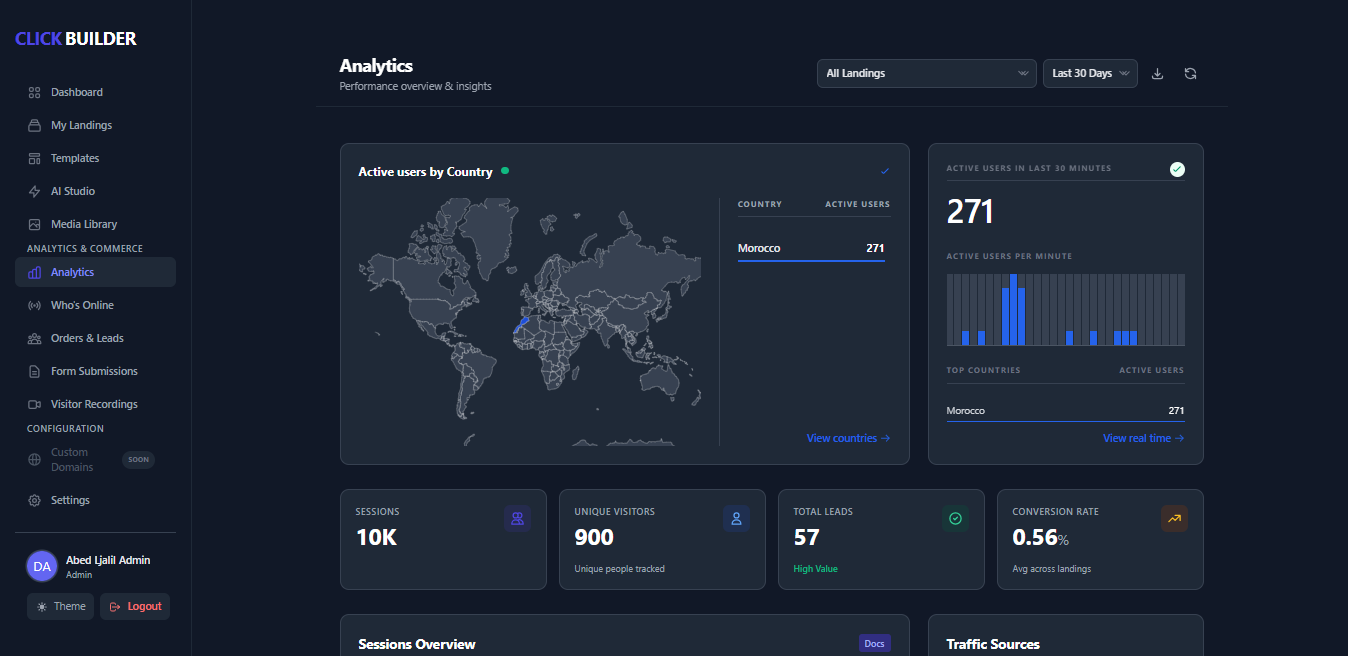Toggle the Active Users in Last 30 Minutes checkmark
The image size is (1348, 656).
(x=1177, y=169)
